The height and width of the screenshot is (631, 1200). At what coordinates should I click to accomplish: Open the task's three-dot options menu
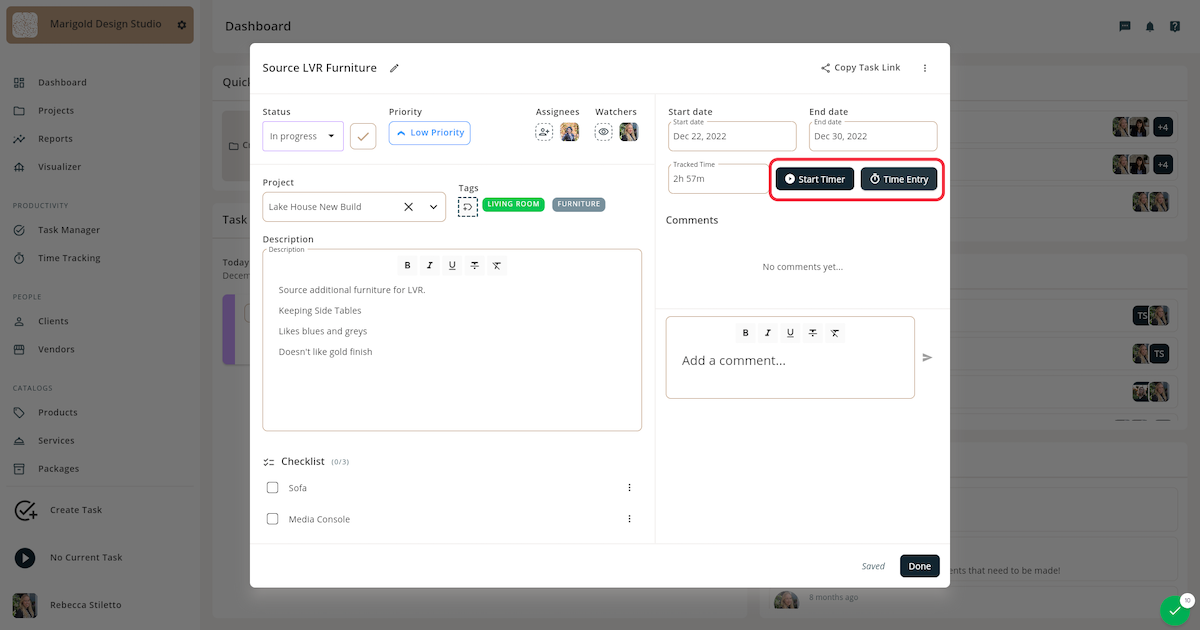coord(925,68)
